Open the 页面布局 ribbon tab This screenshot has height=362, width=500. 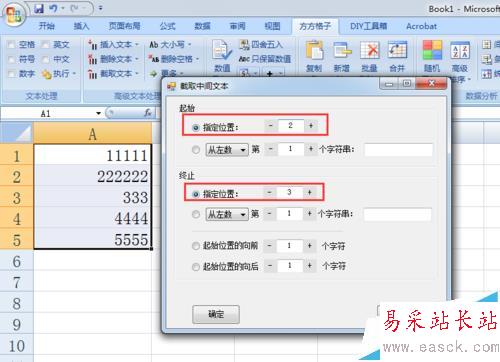[124, 26]
